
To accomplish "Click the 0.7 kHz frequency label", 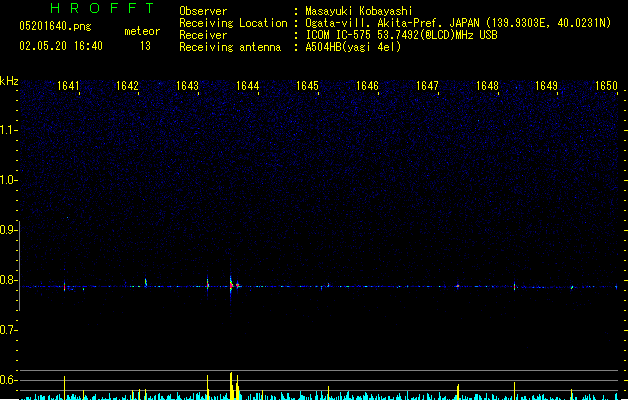I will pyautogui.click(x=8, y=330).
